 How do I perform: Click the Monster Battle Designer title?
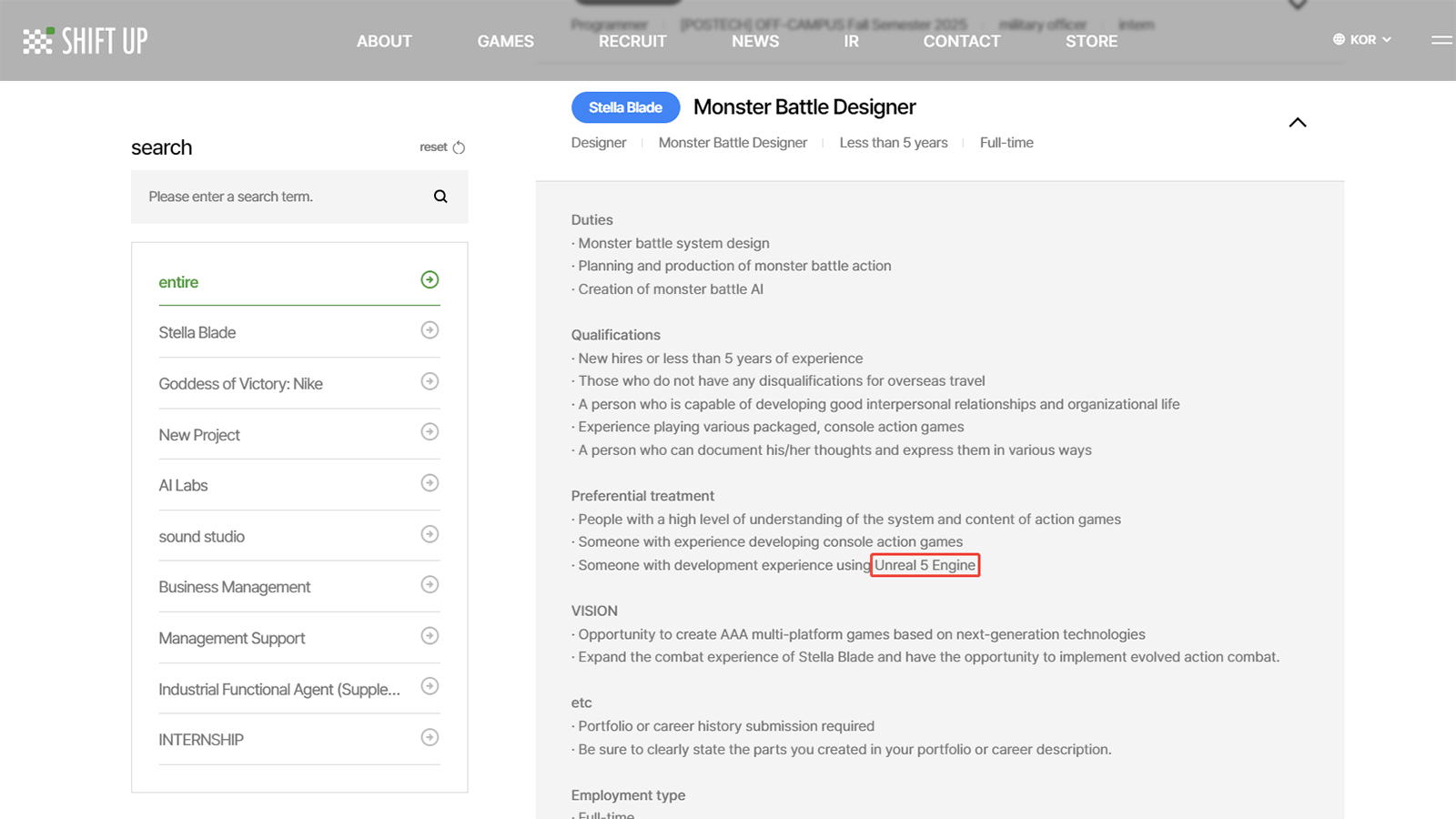tap(804, 107)
